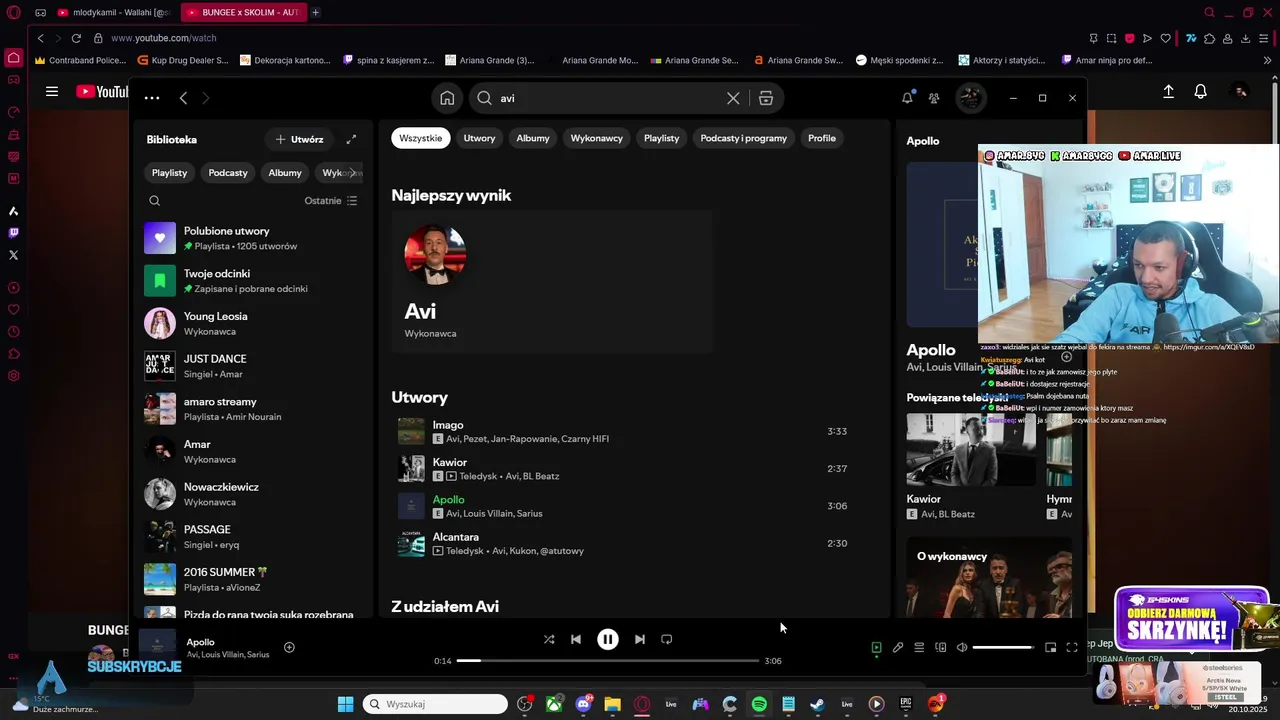Switch to the mlodykamil browser tab
The image size is (1280, 720).
pos(113,12)
